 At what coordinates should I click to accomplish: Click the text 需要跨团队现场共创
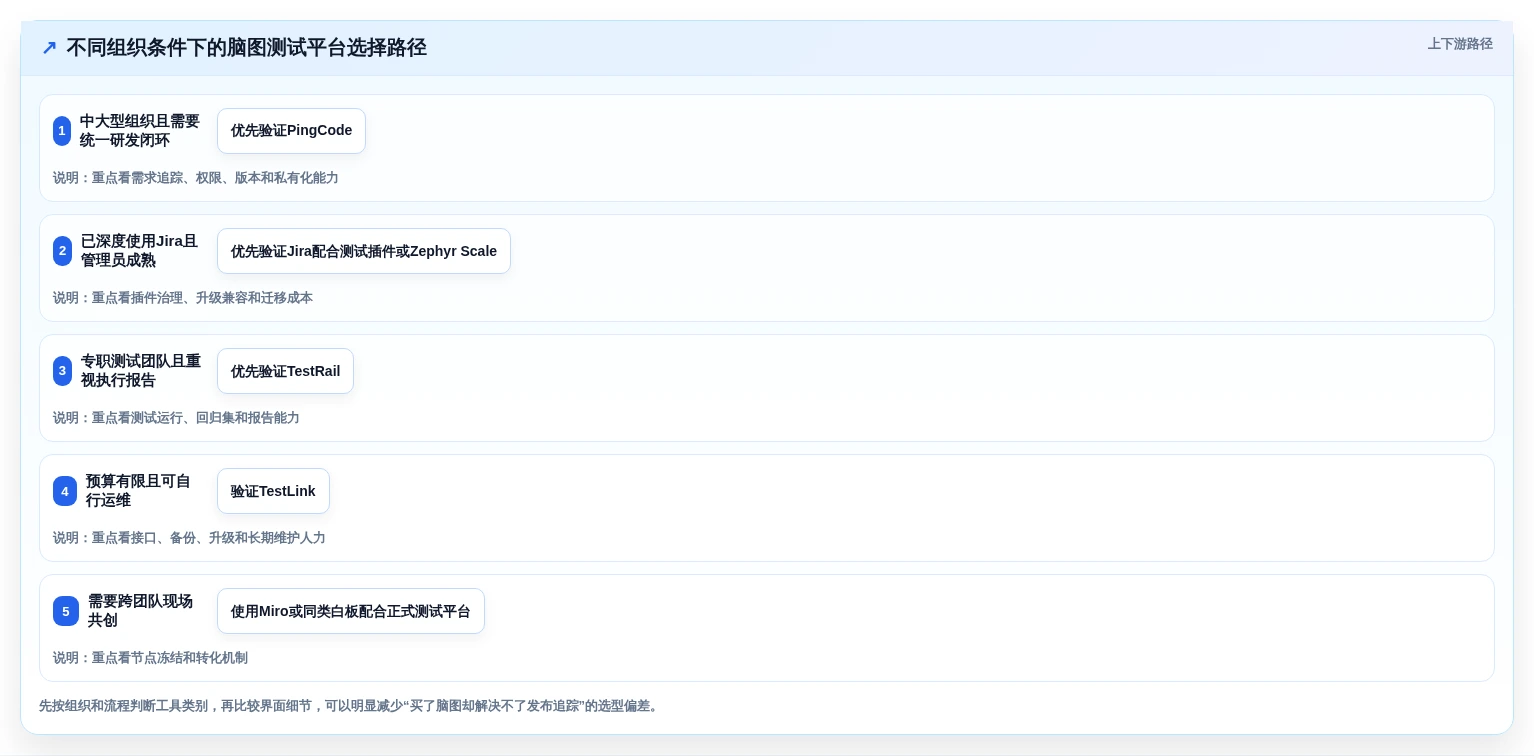pyautogui.click(x=141, y=611)
